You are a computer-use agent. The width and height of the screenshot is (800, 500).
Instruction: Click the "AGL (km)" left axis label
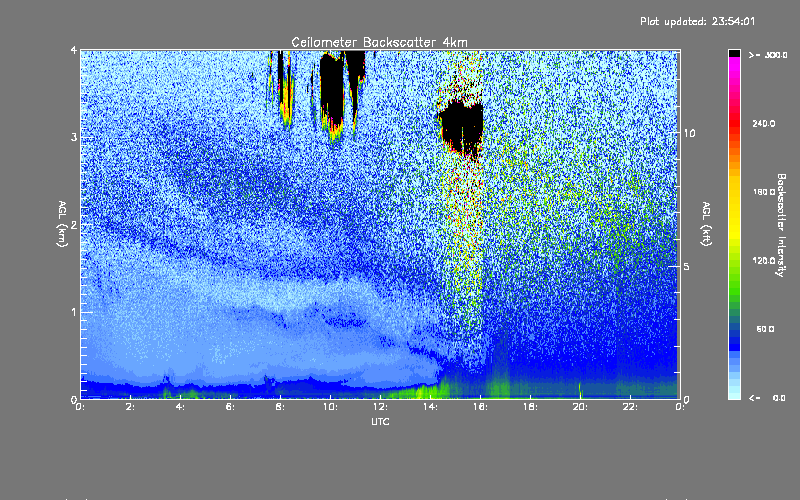pos(62,224)
